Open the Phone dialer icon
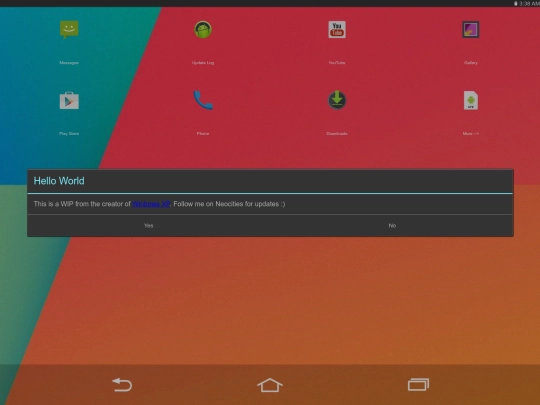 tap(203, 100)
